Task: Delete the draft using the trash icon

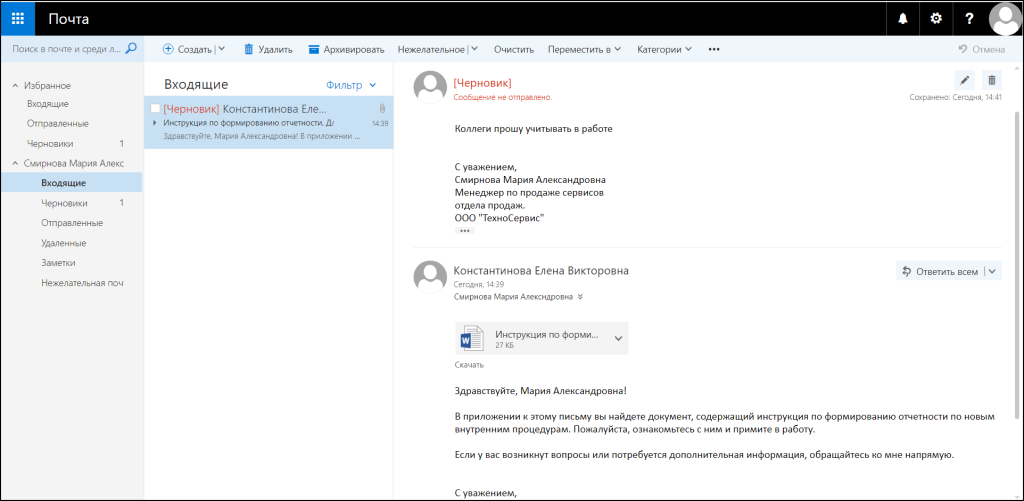Action: pyautogui.click(x=991, y=80)
